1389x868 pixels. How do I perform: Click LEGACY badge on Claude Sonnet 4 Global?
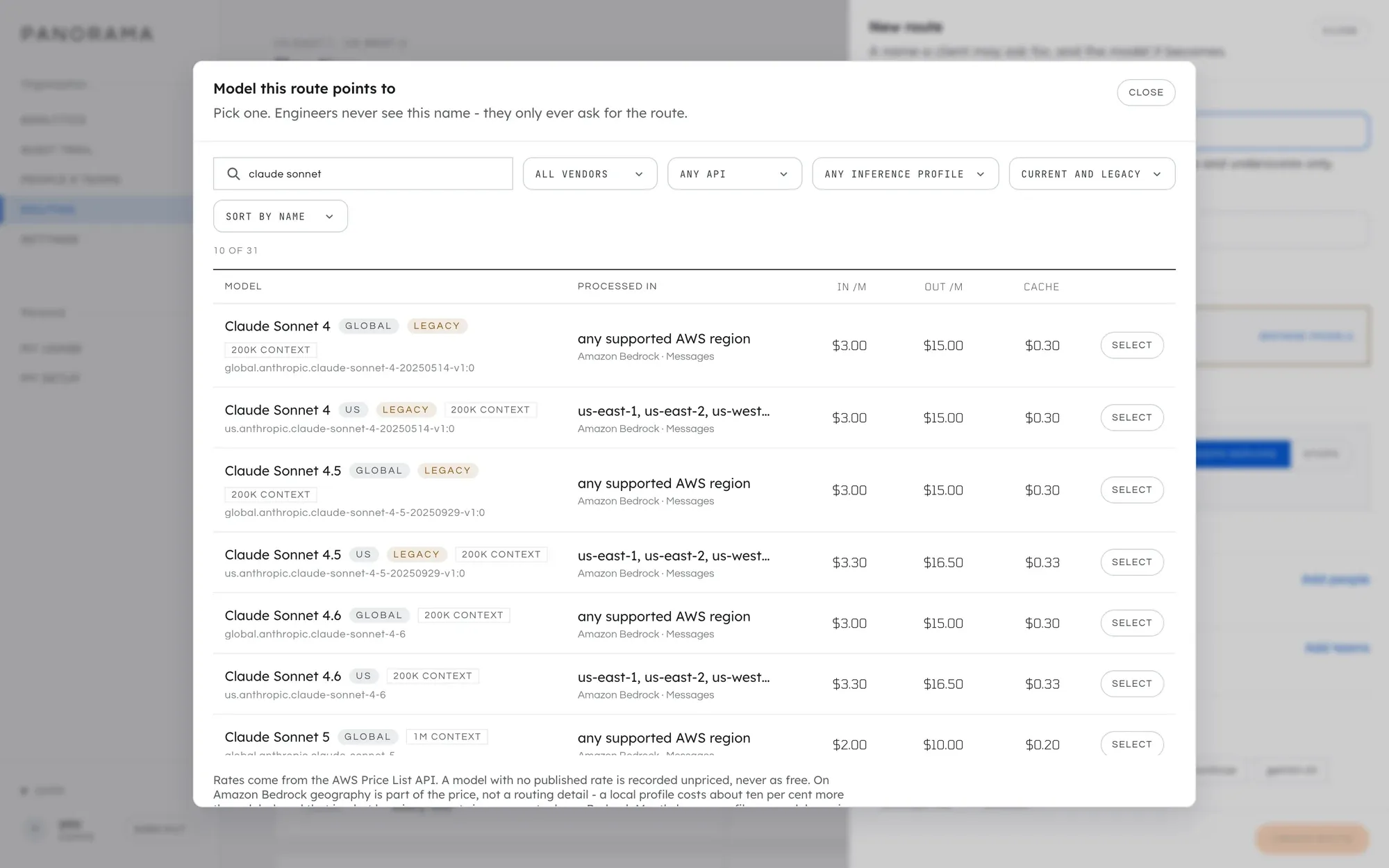437,326
